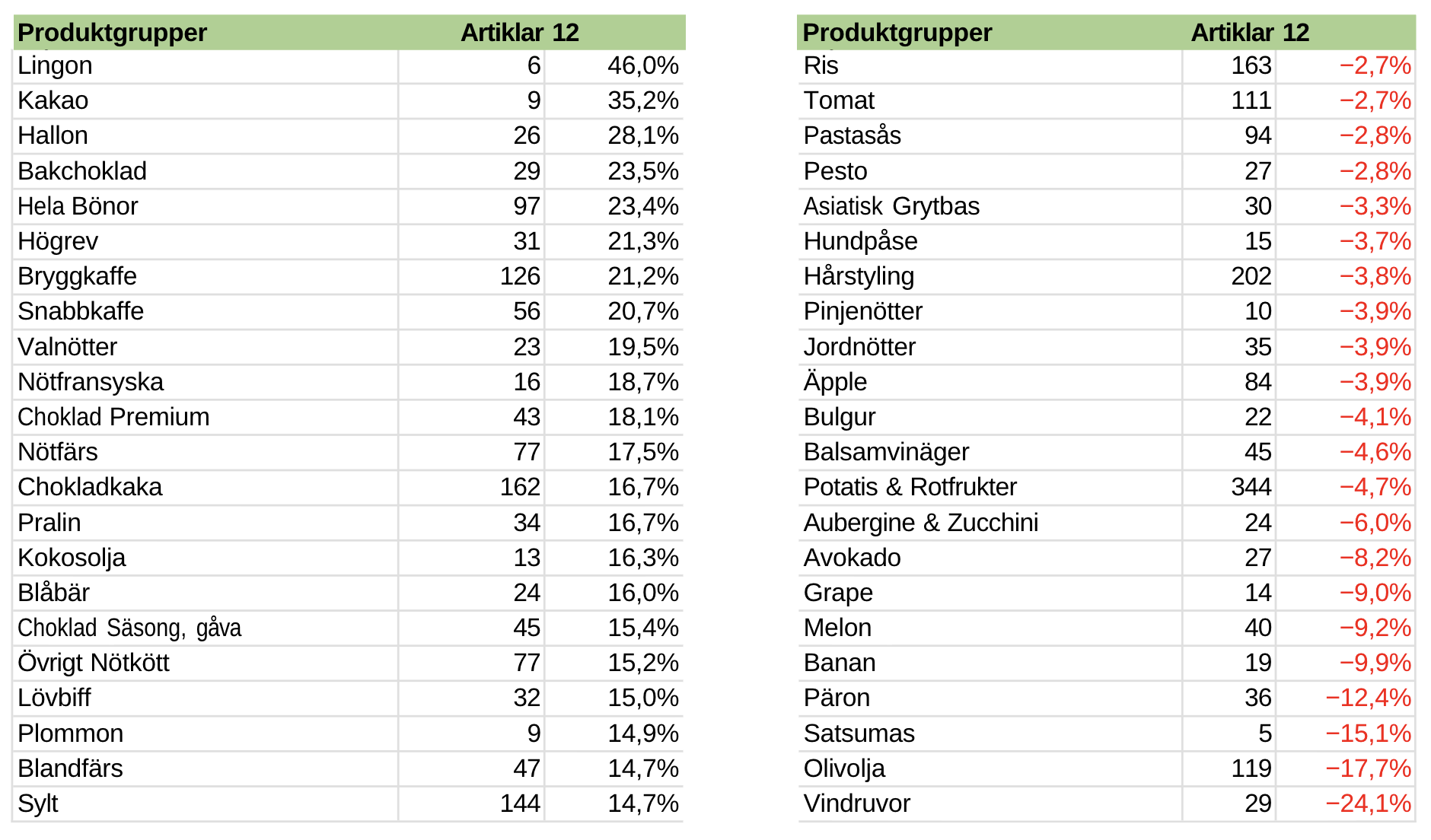Click the Aubergine & Zucchini cell
Image resolution: width=1431 pixels, height=840 pixels.
coord(920,523)
